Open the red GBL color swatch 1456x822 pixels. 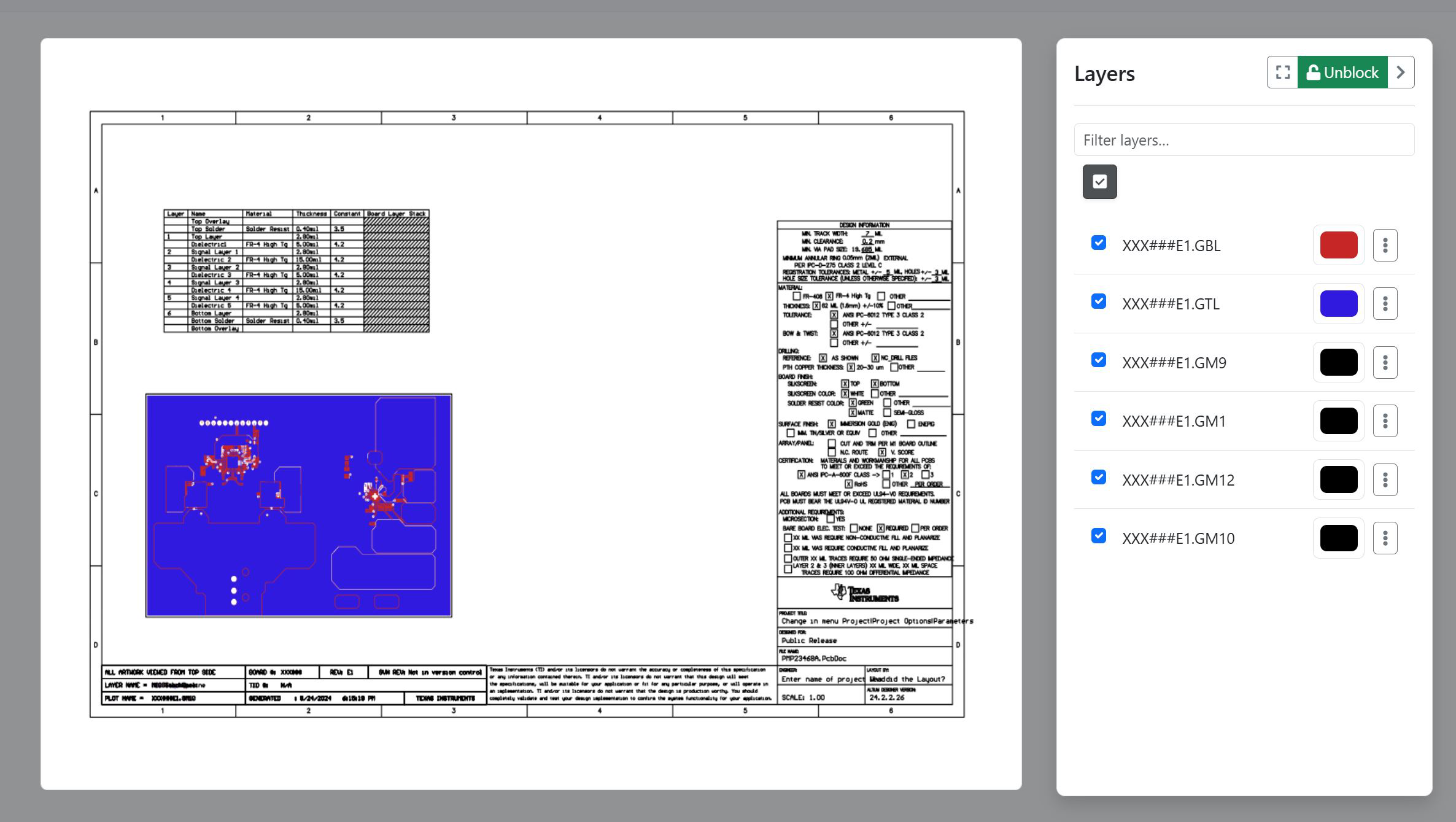pyautogui.click(x=1338, y=245)
